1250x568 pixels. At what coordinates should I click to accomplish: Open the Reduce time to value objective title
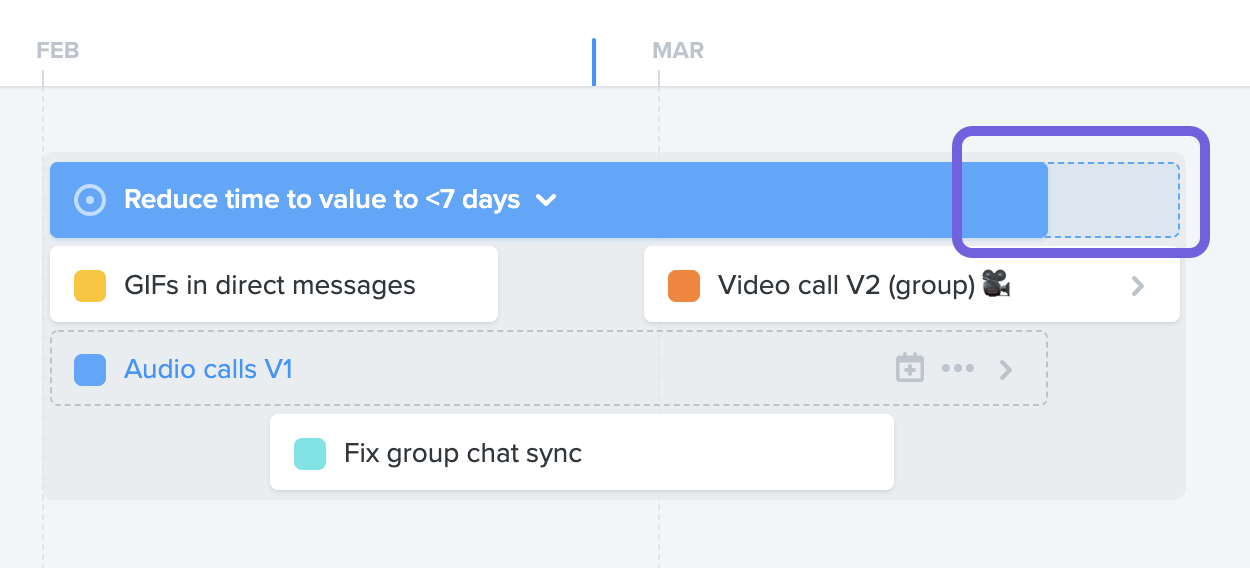pyautogui.click(x=322, y=200)
